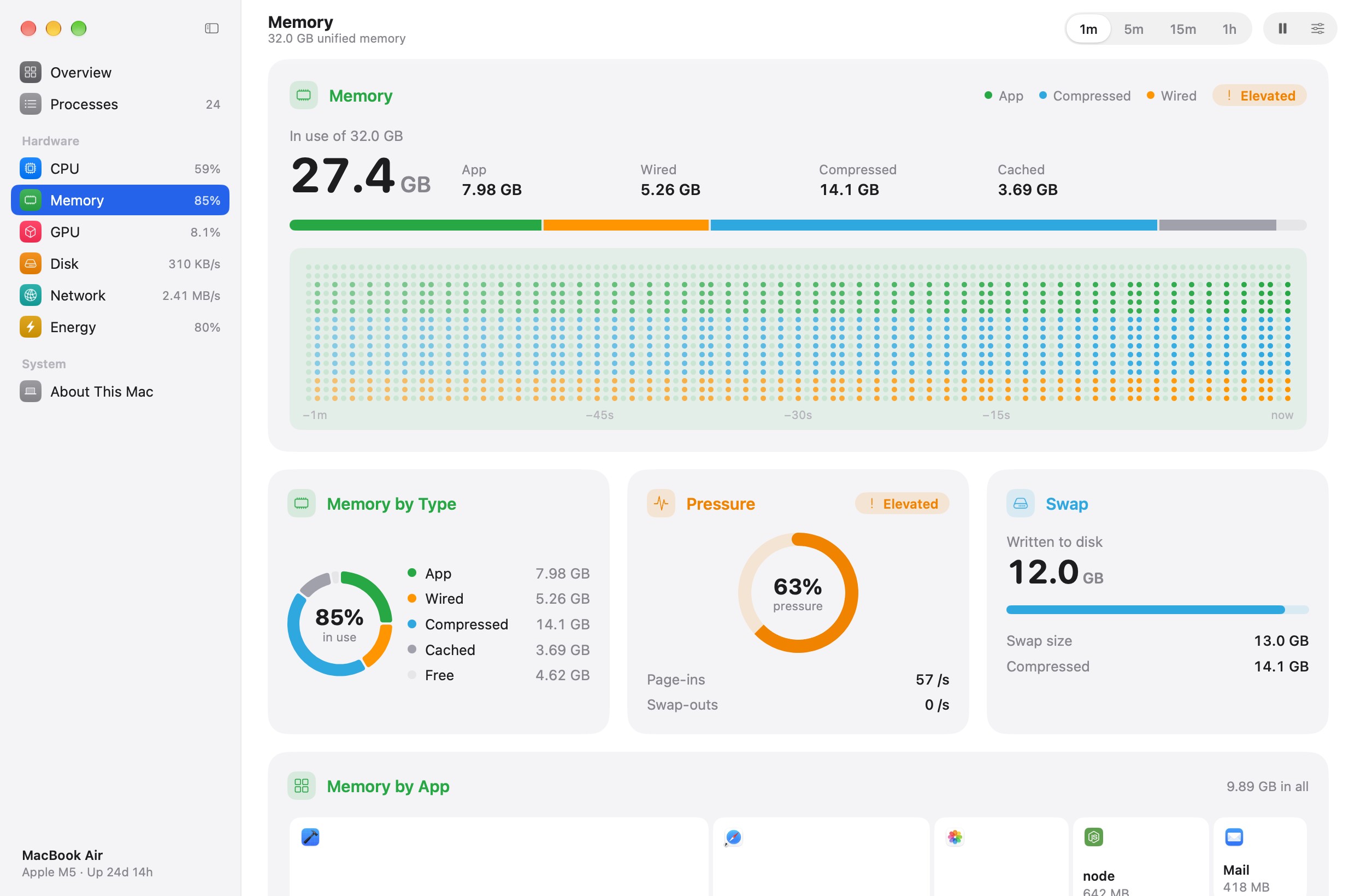Click the blue Swap usage progress bar
This screenshot has width=1355, height=896.
(1157, 610)
